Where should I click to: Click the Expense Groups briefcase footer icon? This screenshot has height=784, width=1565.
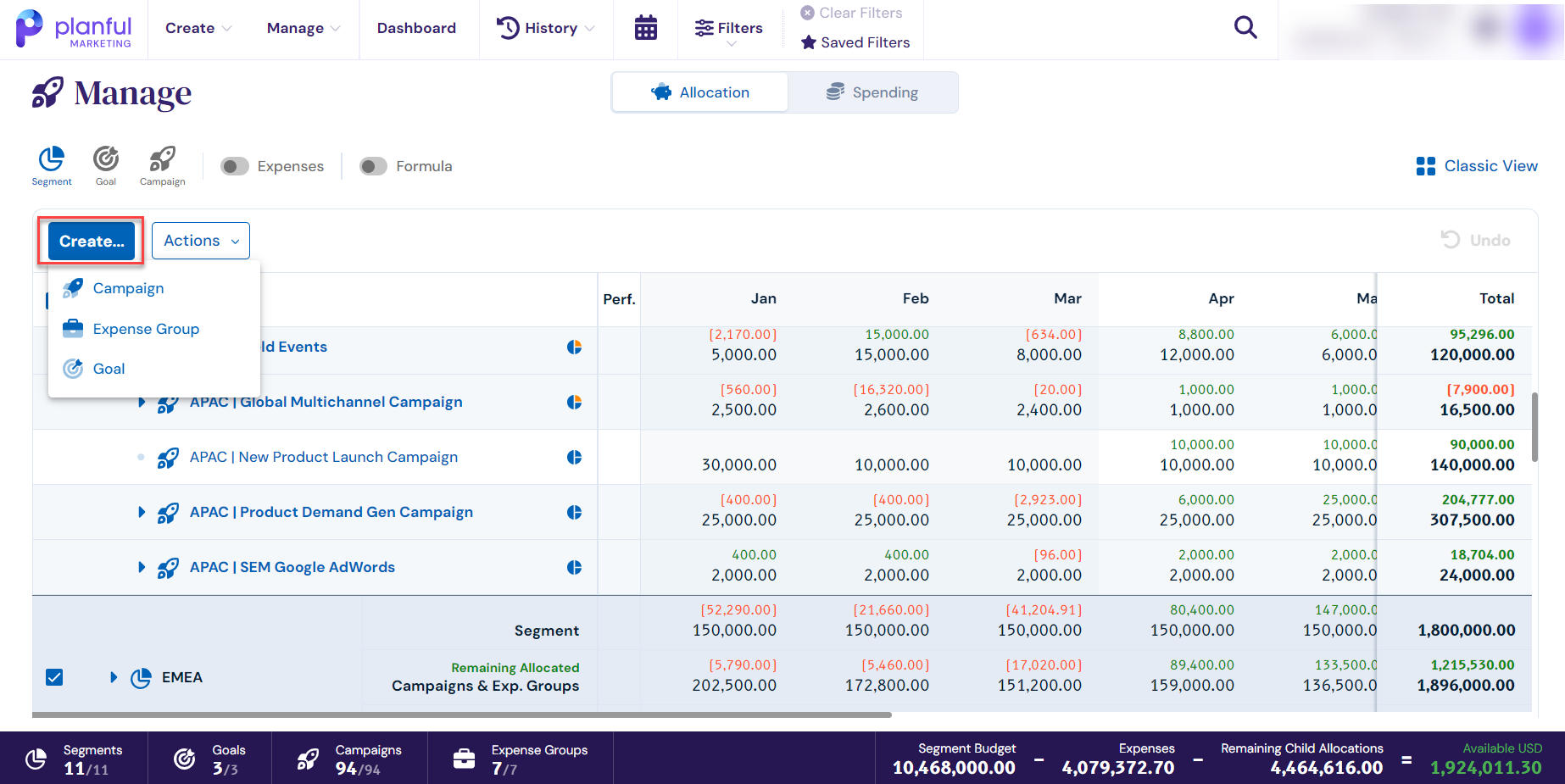click(465, 759)
